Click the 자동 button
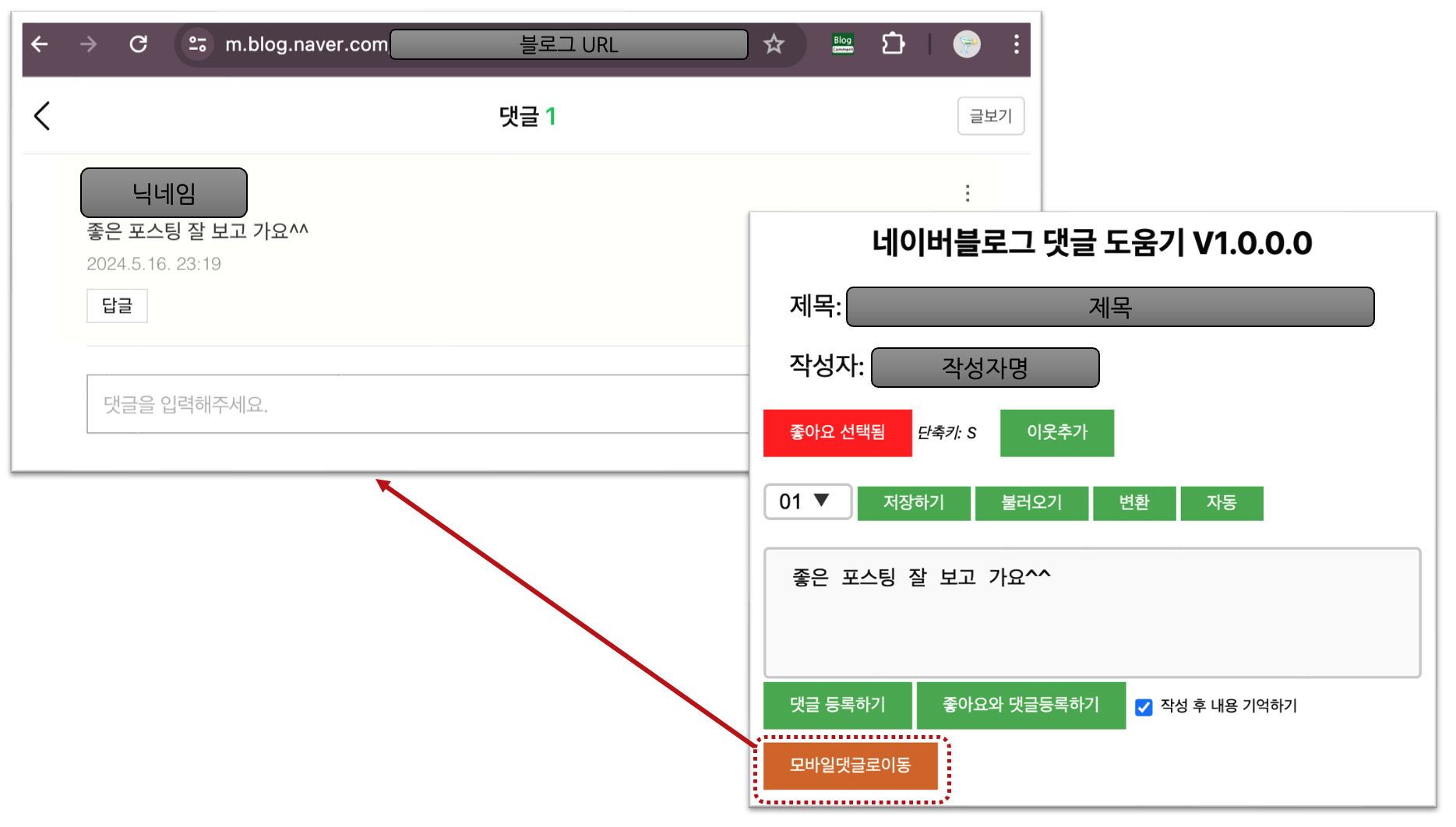The image size is (1456, 827). (1221, 502)
